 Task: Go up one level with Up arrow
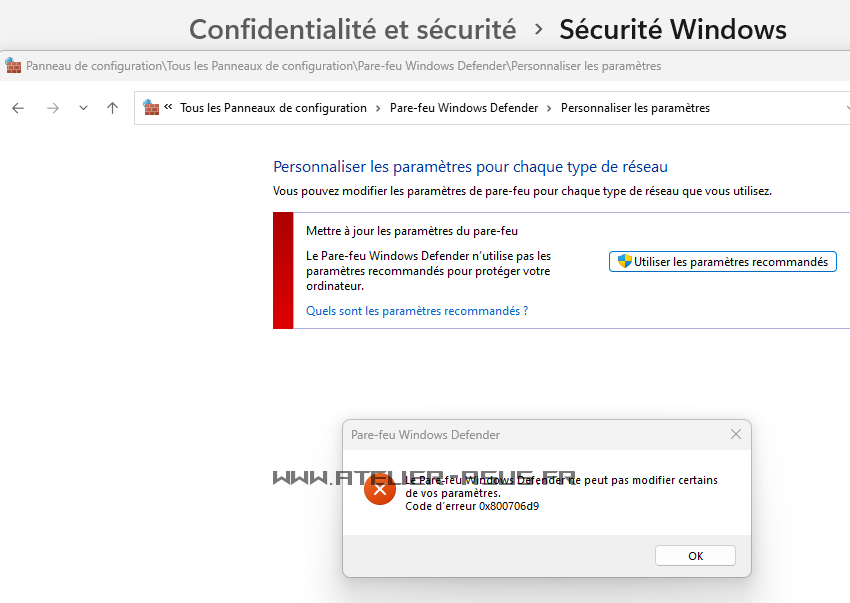tap(112, 108)
